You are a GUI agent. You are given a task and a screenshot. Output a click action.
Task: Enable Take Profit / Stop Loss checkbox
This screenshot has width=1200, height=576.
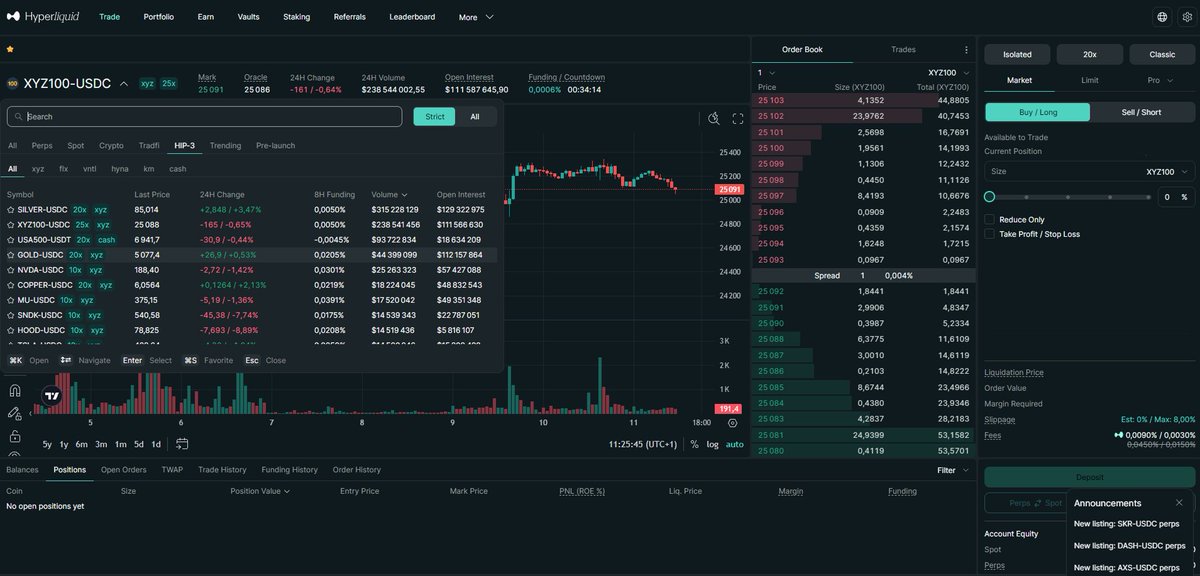tap(990, 234)
